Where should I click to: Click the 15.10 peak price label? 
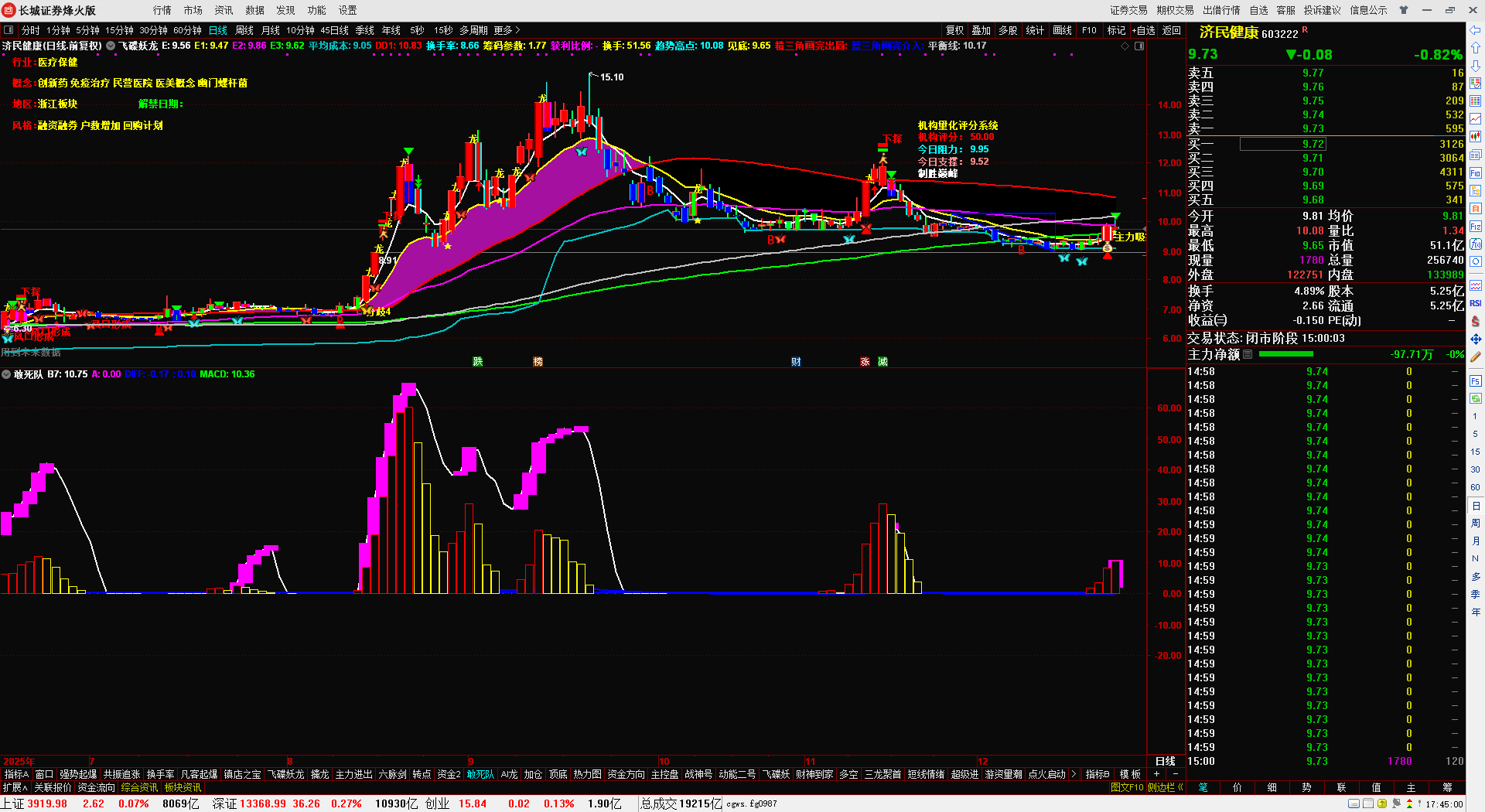612,77
